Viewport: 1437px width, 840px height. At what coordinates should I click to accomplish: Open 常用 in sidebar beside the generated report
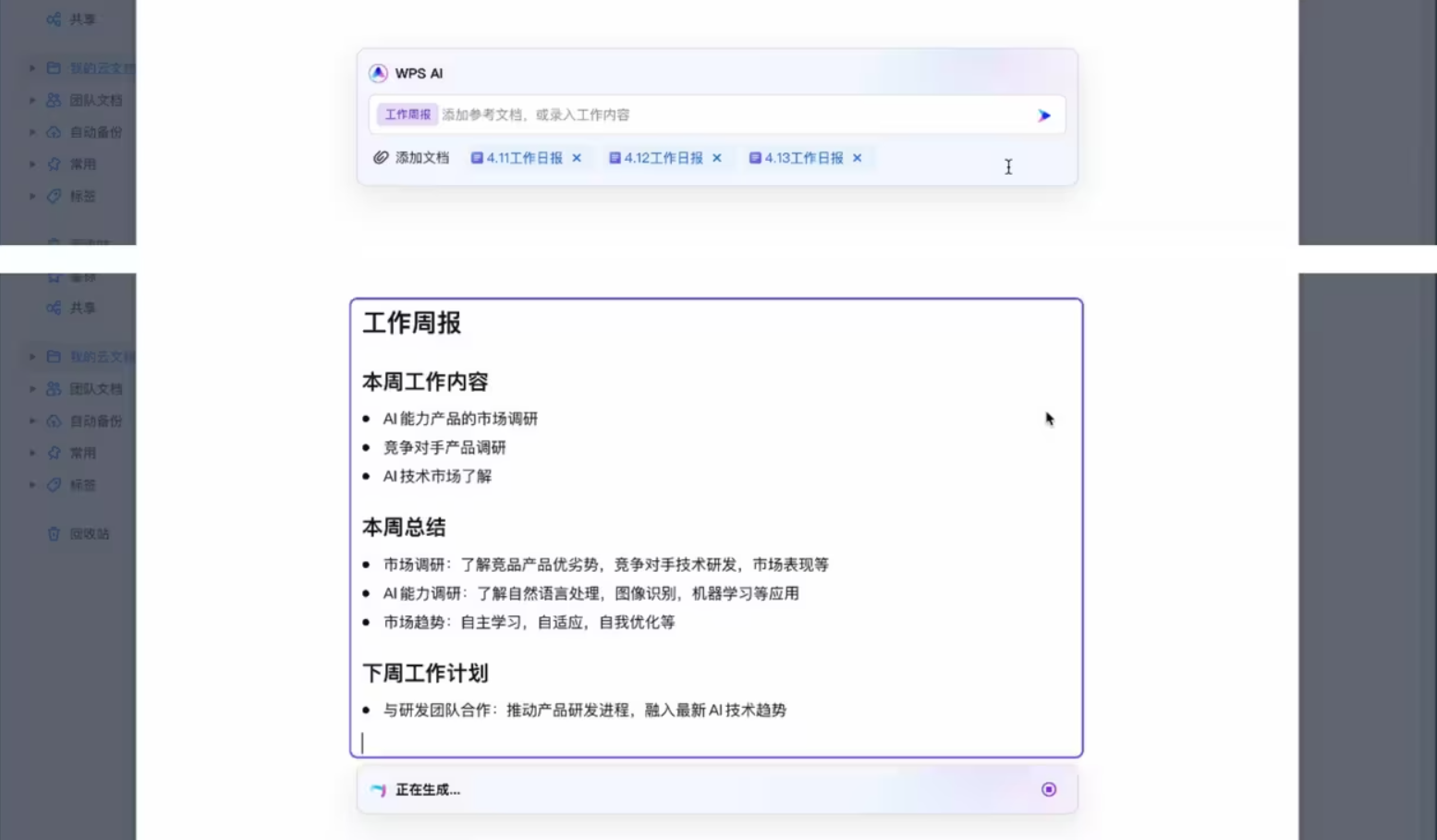click(x=83, y=453)
